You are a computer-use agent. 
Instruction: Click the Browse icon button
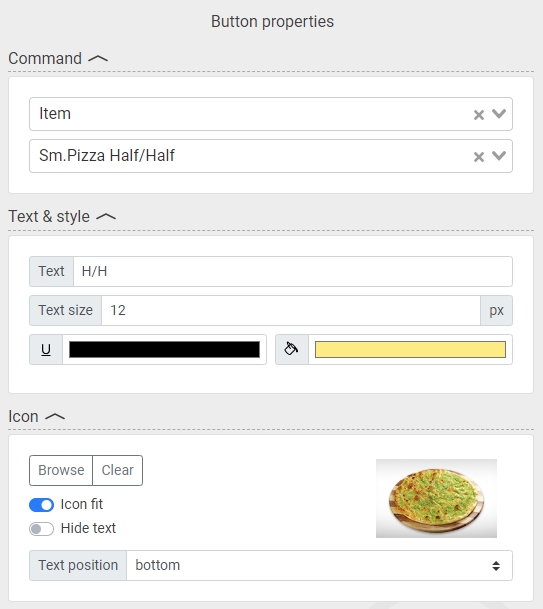click(x=61, y=470)
